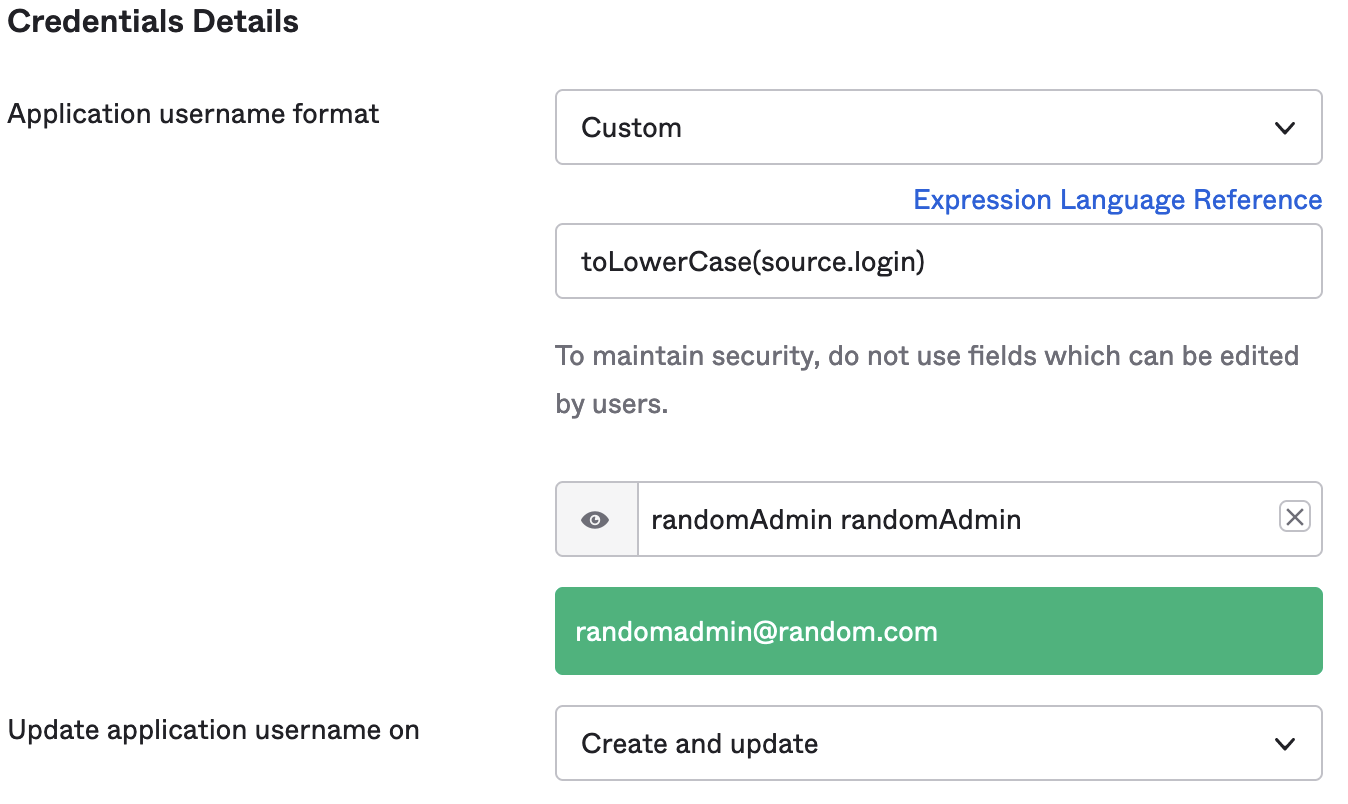
Task: Click the randomadmin@random.com preview text
Action: pos(756,632)
